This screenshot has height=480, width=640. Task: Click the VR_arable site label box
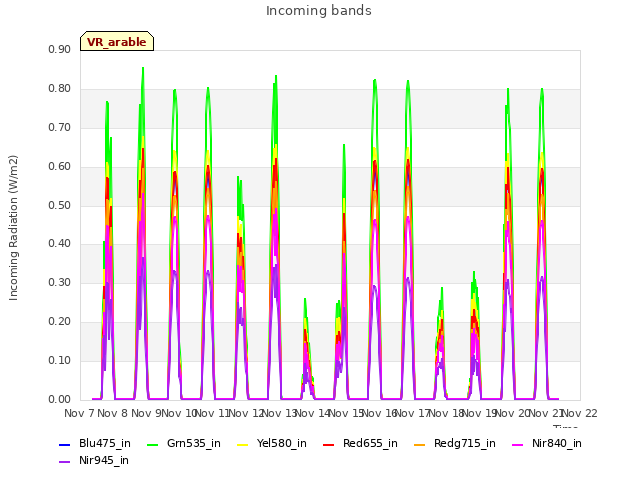coord(117,41)
